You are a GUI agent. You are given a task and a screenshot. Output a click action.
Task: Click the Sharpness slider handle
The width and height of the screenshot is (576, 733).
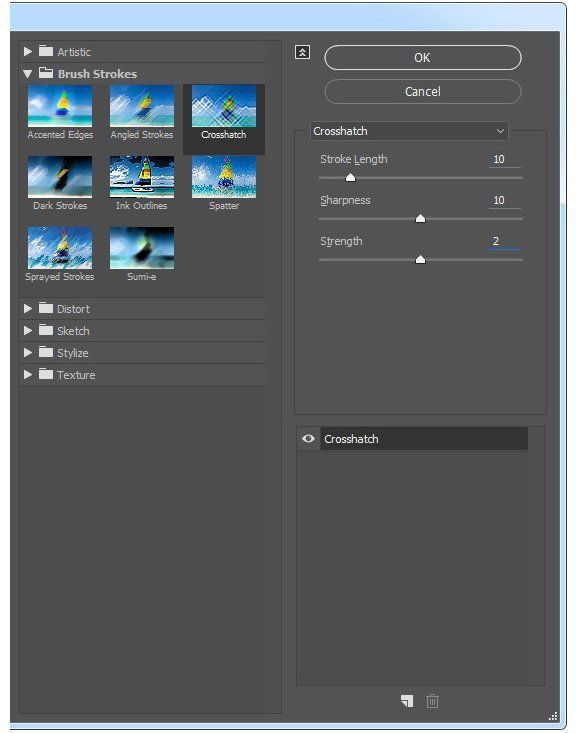(x=420, y=218)
